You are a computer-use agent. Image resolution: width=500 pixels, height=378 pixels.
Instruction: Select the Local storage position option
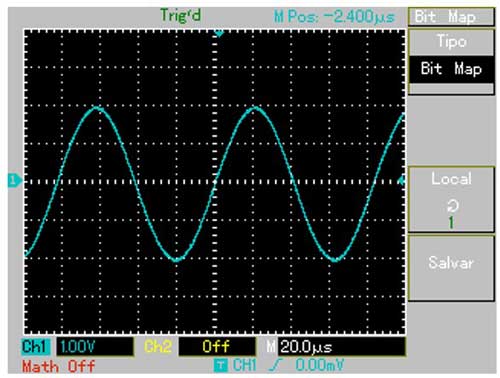(451, 199)
